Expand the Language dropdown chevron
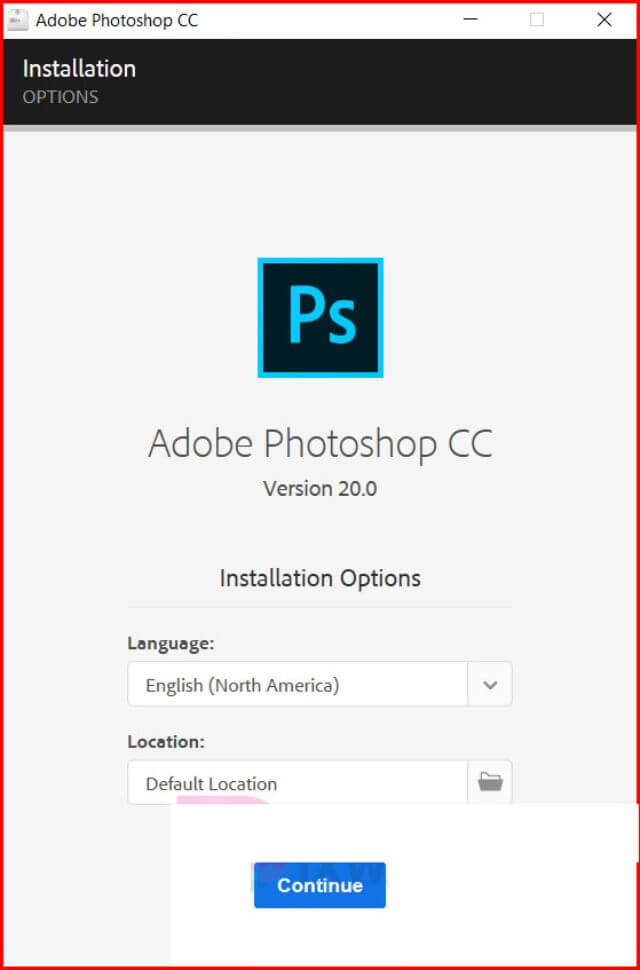640x970 pixels. coord(489,684)
